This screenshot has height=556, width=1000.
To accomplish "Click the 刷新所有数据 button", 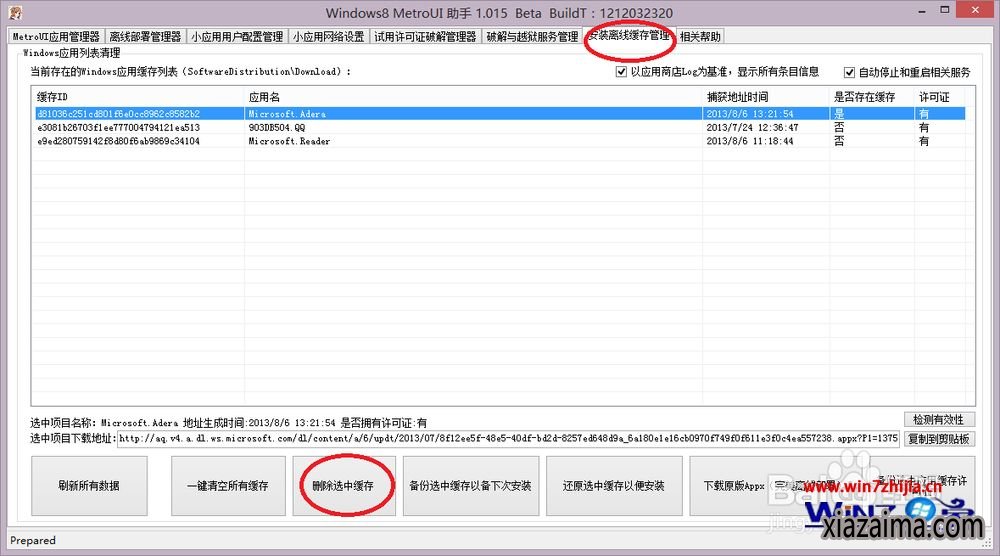I will point(89,486).
